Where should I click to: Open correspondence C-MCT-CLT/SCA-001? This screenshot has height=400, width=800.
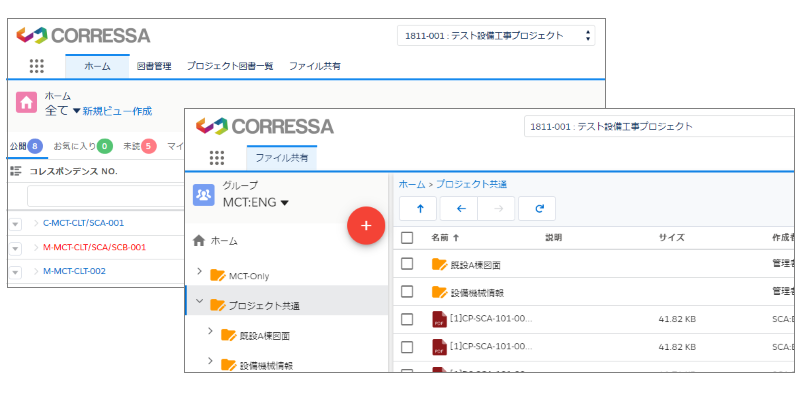click(x=84, y=223)
